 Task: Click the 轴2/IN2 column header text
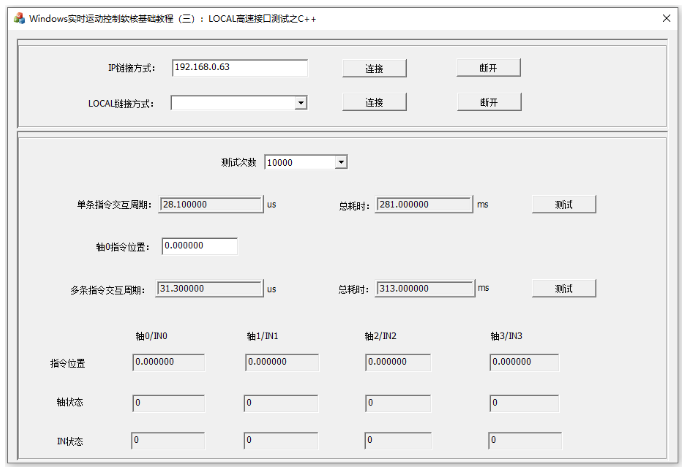click(381, 336)
